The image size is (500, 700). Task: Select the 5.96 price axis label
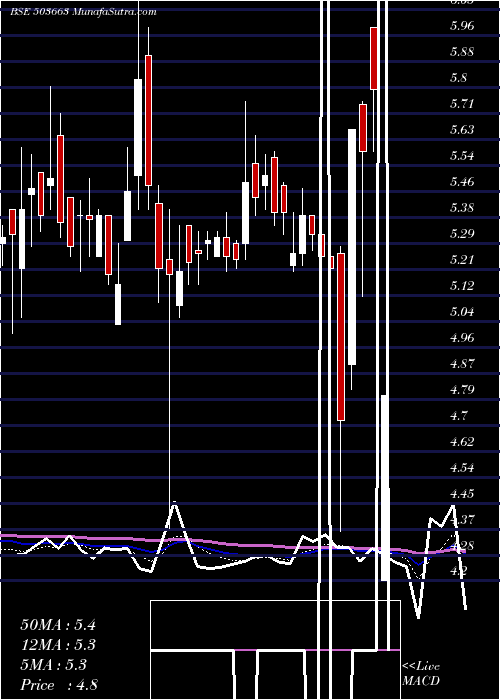(462, 25)
